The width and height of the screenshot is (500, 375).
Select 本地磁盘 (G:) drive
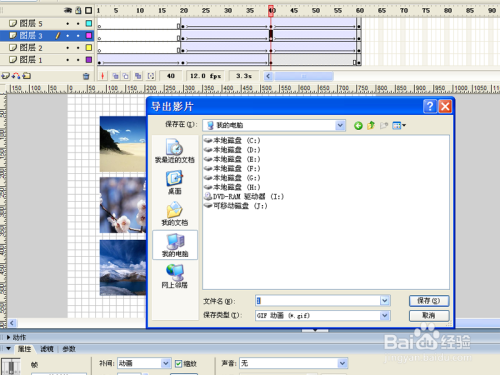(233, 178)
